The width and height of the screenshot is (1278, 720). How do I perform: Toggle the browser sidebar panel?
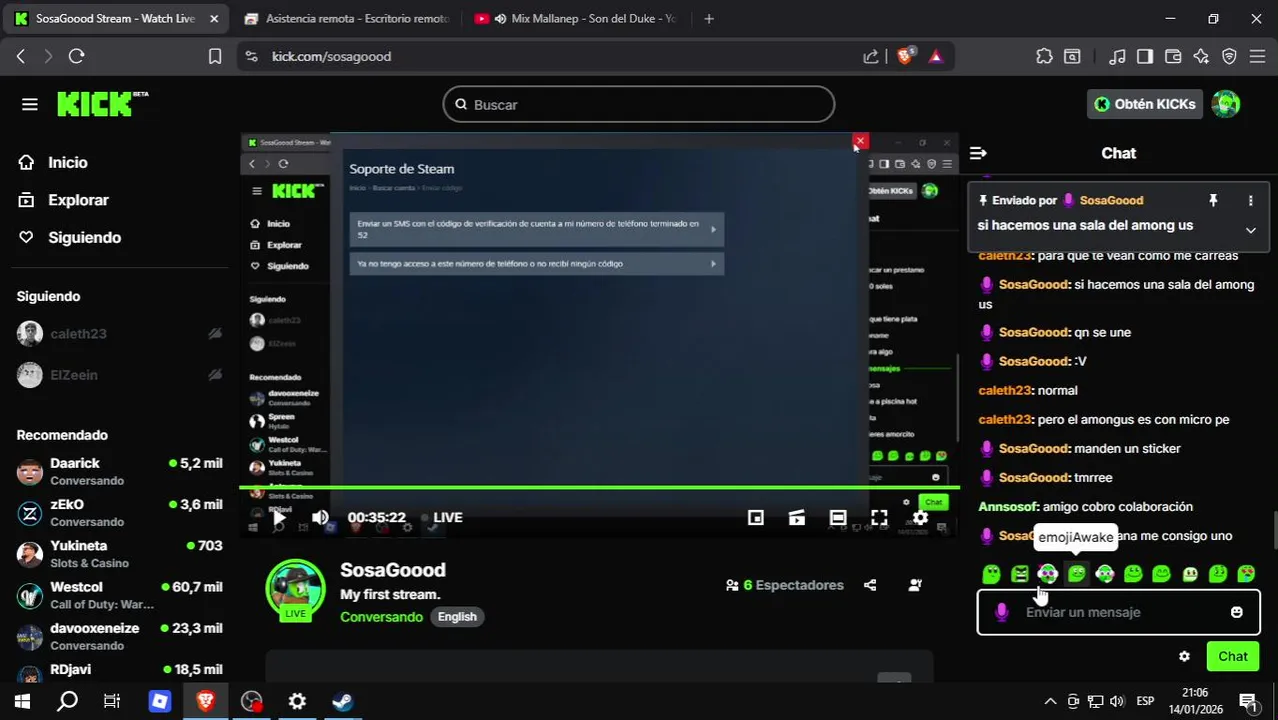click(x=1145, y=56)
